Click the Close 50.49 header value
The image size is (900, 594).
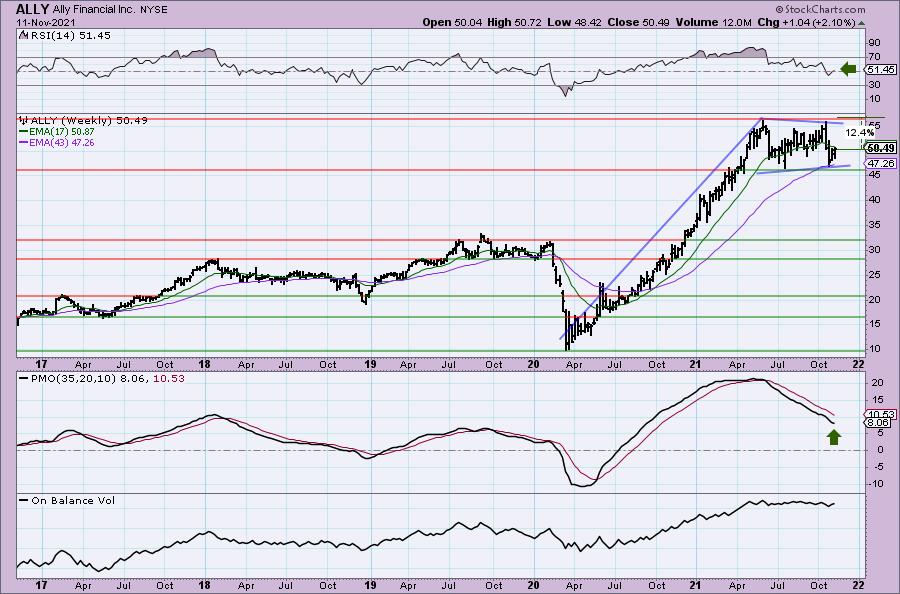point(637,22)
